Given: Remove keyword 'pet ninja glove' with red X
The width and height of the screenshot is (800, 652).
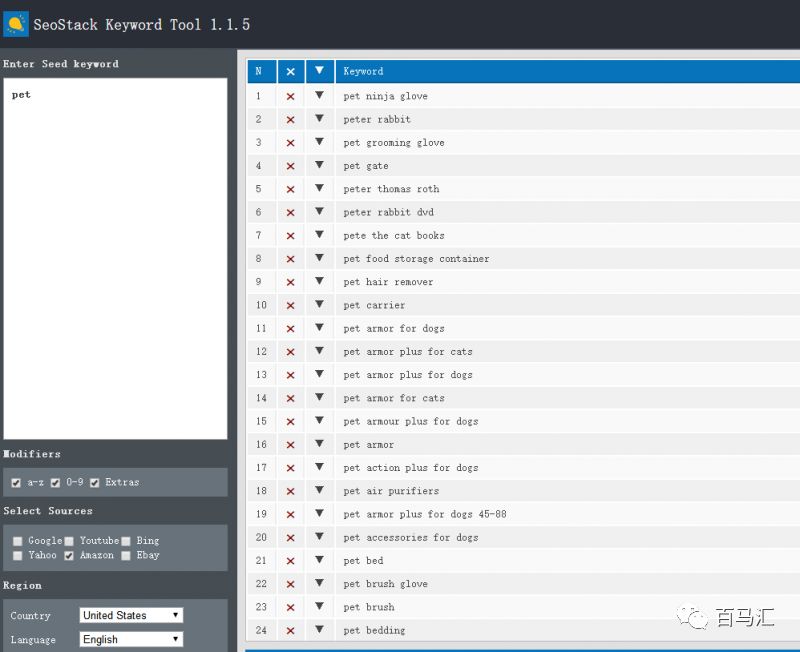Looking at the screenshot, I should coord(290,97).
